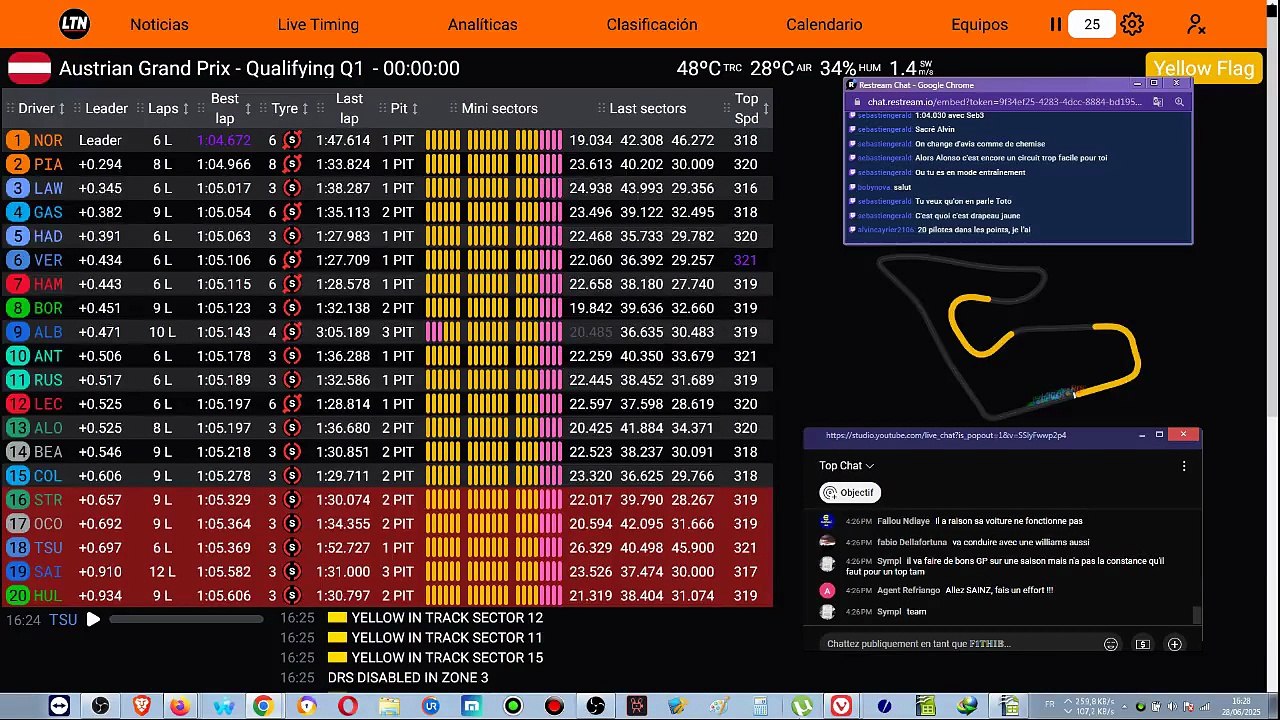Open uTorrent from the taskbar

coord(801,706)
